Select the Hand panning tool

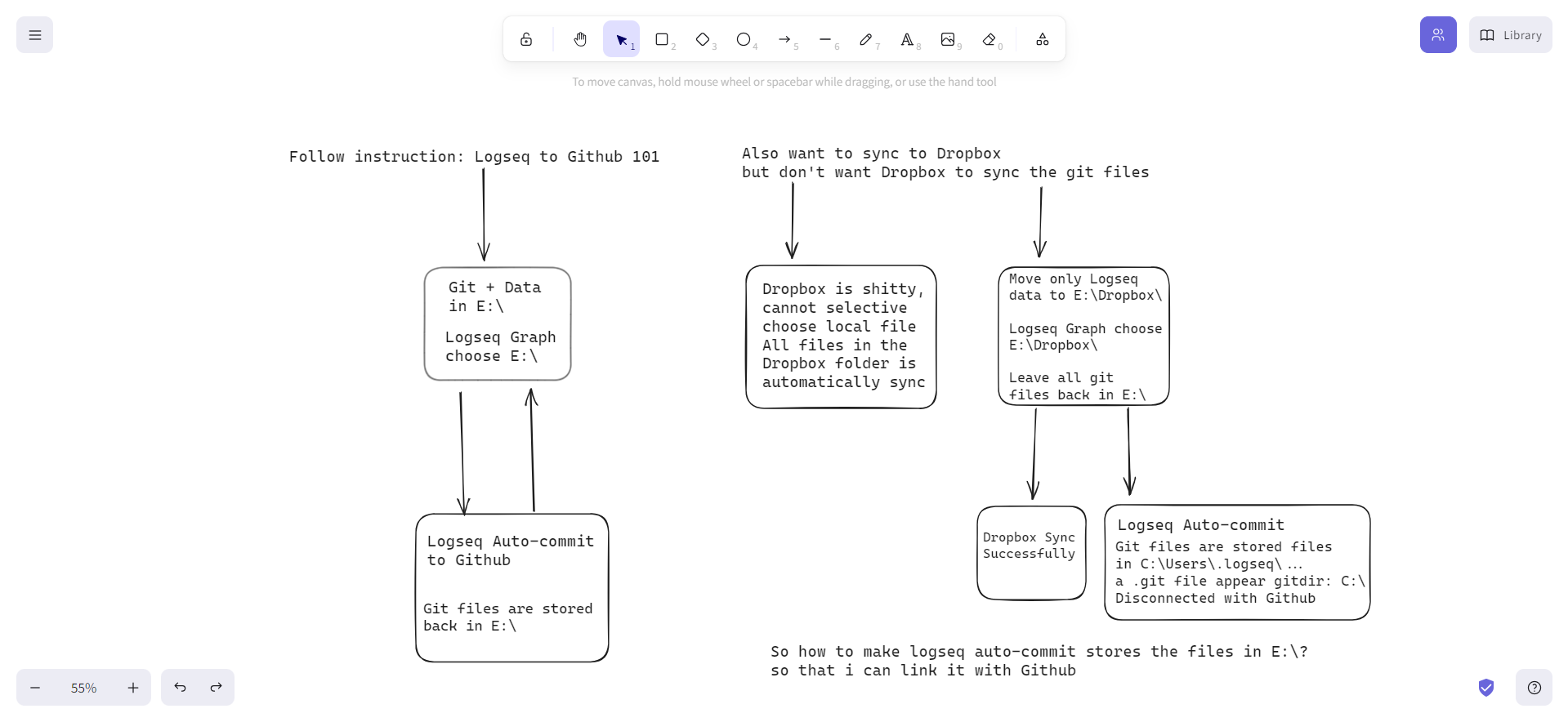(580, 39)
